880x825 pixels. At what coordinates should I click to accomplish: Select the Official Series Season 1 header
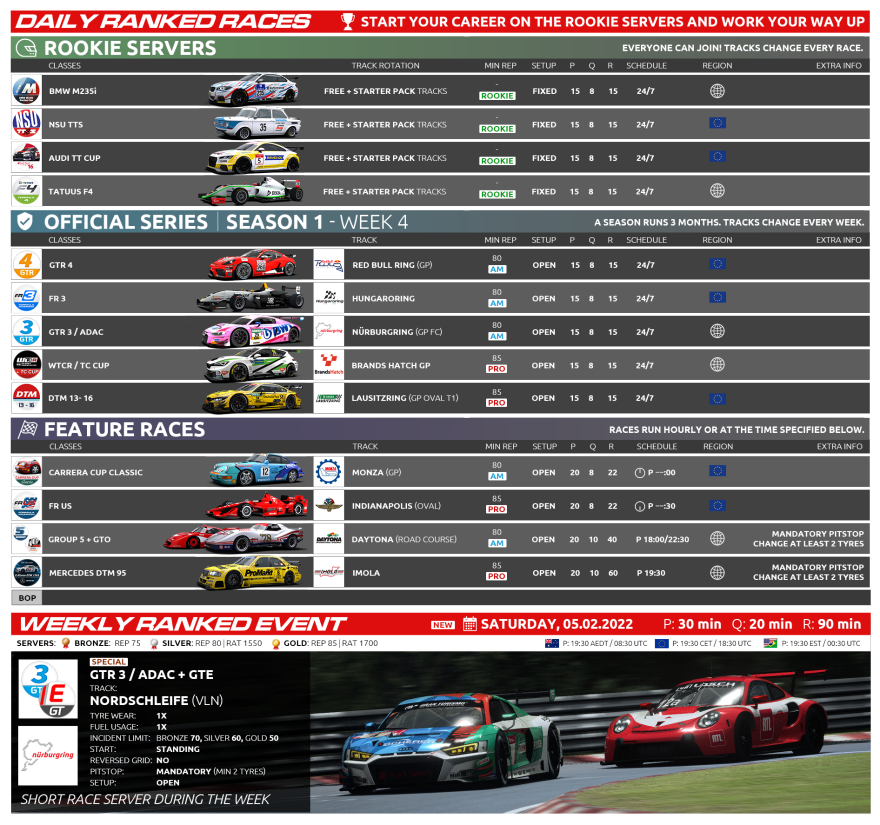(225, 222)
